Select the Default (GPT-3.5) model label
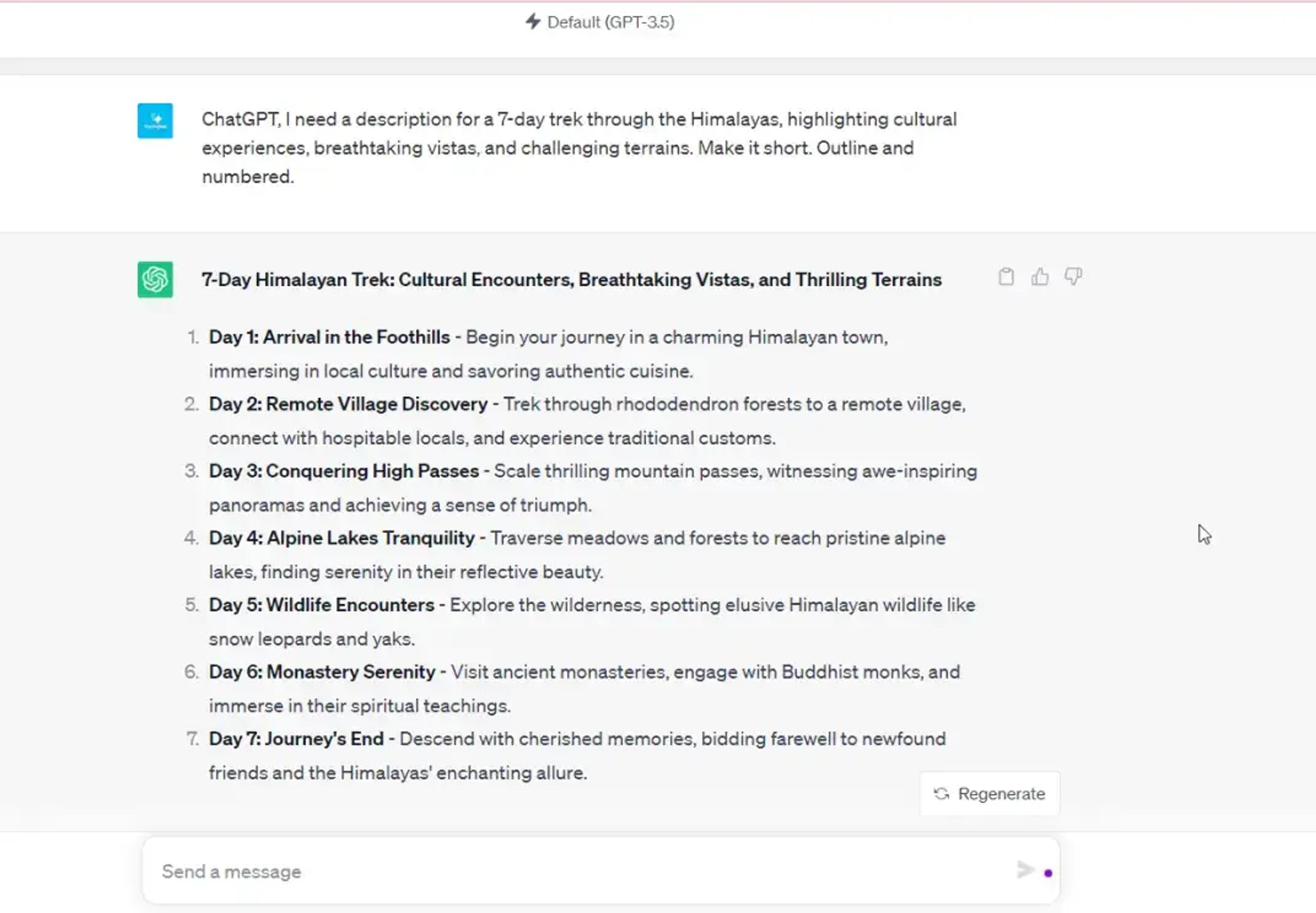 [x=611, y=22]
